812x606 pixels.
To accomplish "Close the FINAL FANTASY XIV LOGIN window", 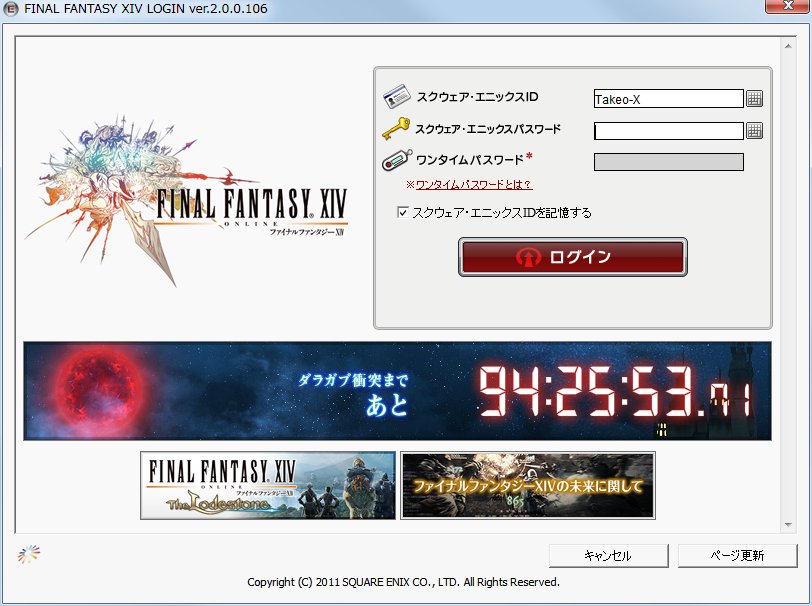I will [x=787, y=6].
